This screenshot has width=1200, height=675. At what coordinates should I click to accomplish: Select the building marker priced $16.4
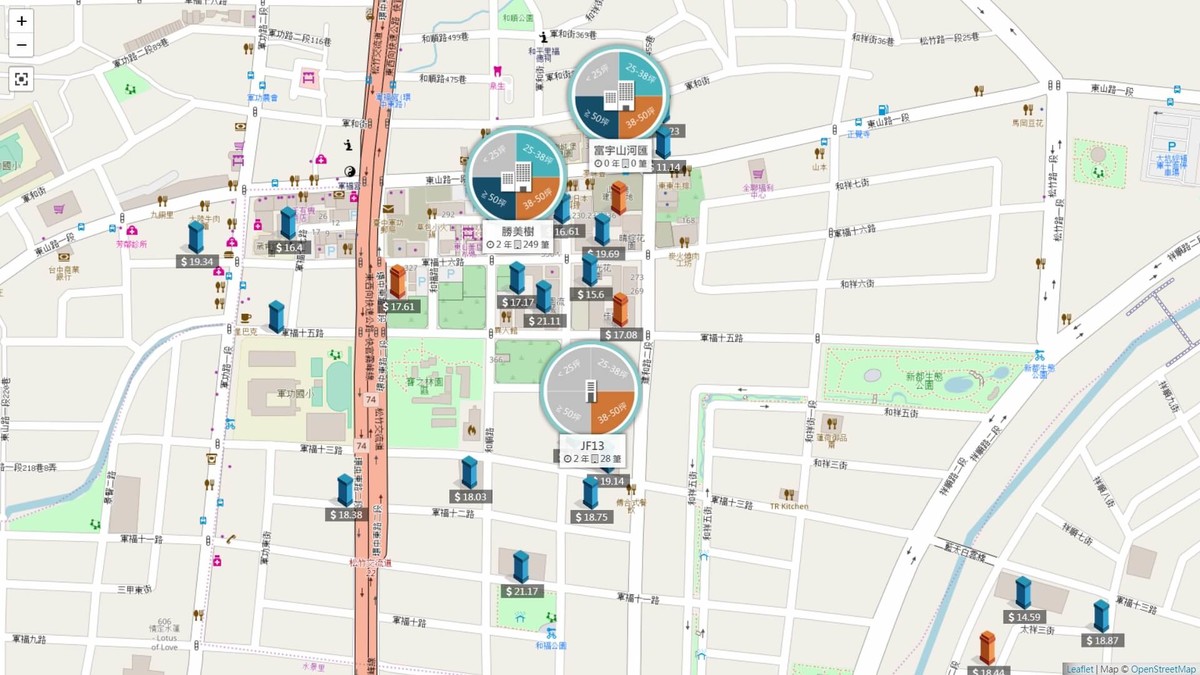pos(288,230)
